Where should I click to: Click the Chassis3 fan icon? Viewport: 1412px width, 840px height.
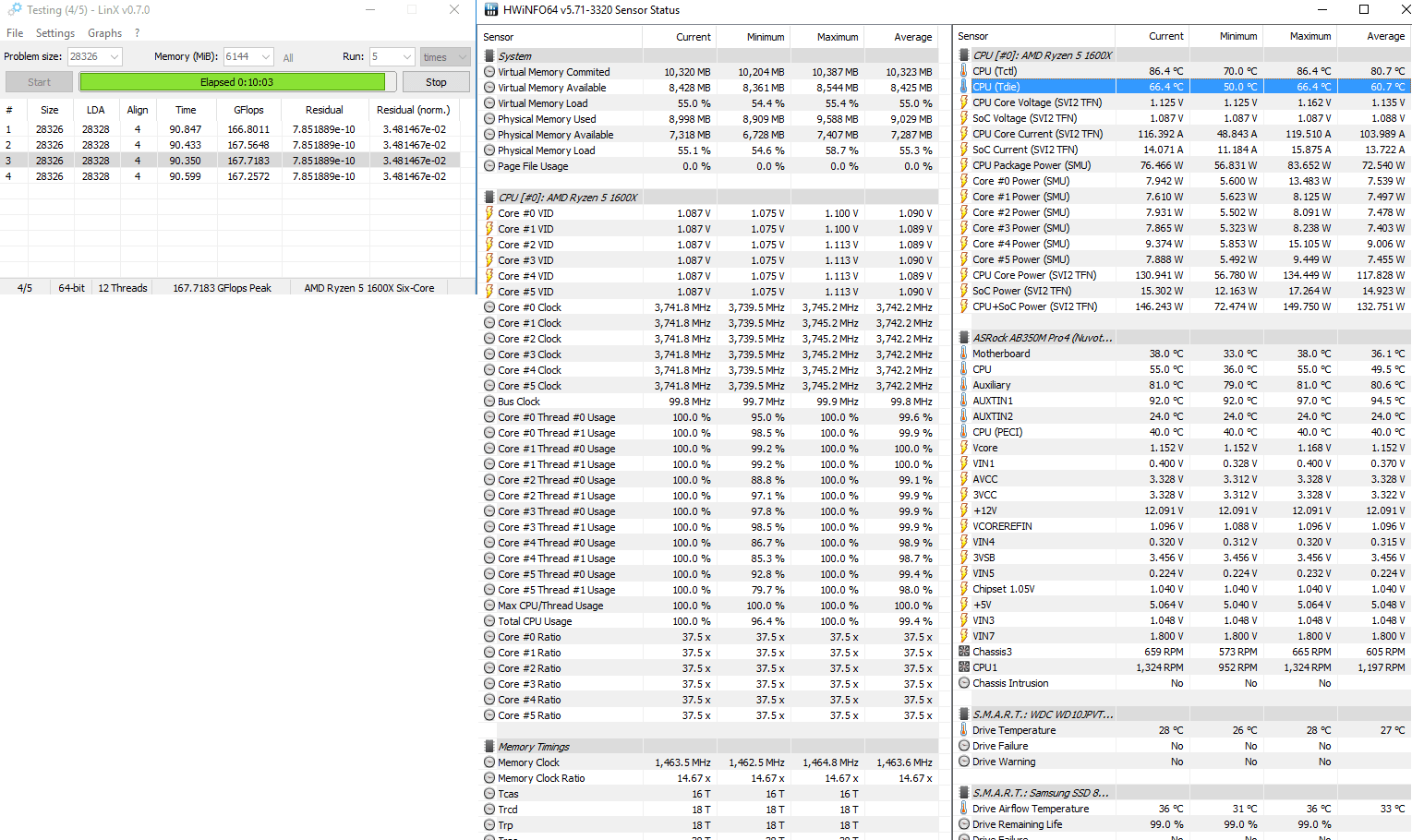[x=964, y=652]
